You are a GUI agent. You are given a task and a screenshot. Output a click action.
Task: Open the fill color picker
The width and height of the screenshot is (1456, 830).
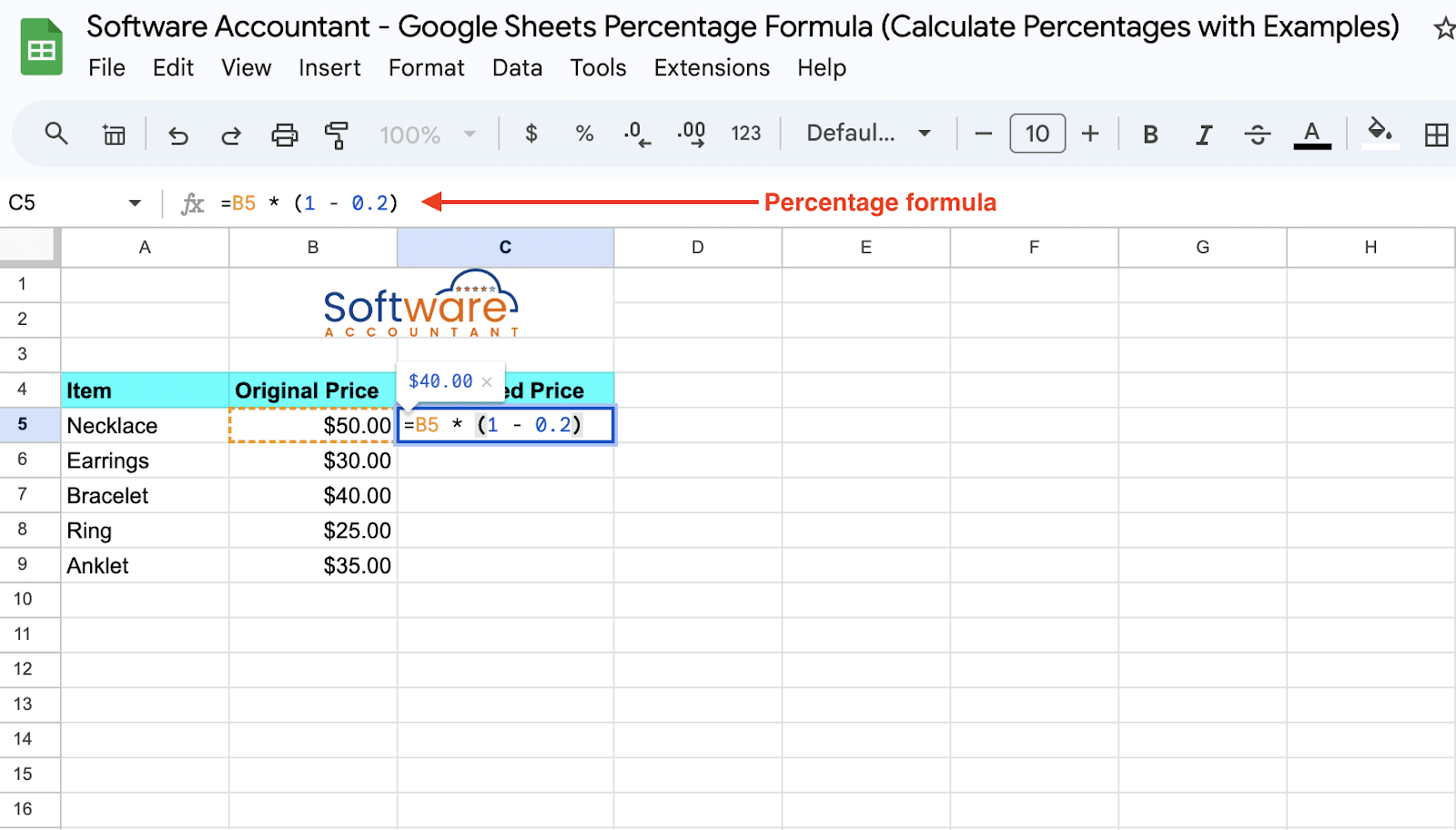(1380, 133)
